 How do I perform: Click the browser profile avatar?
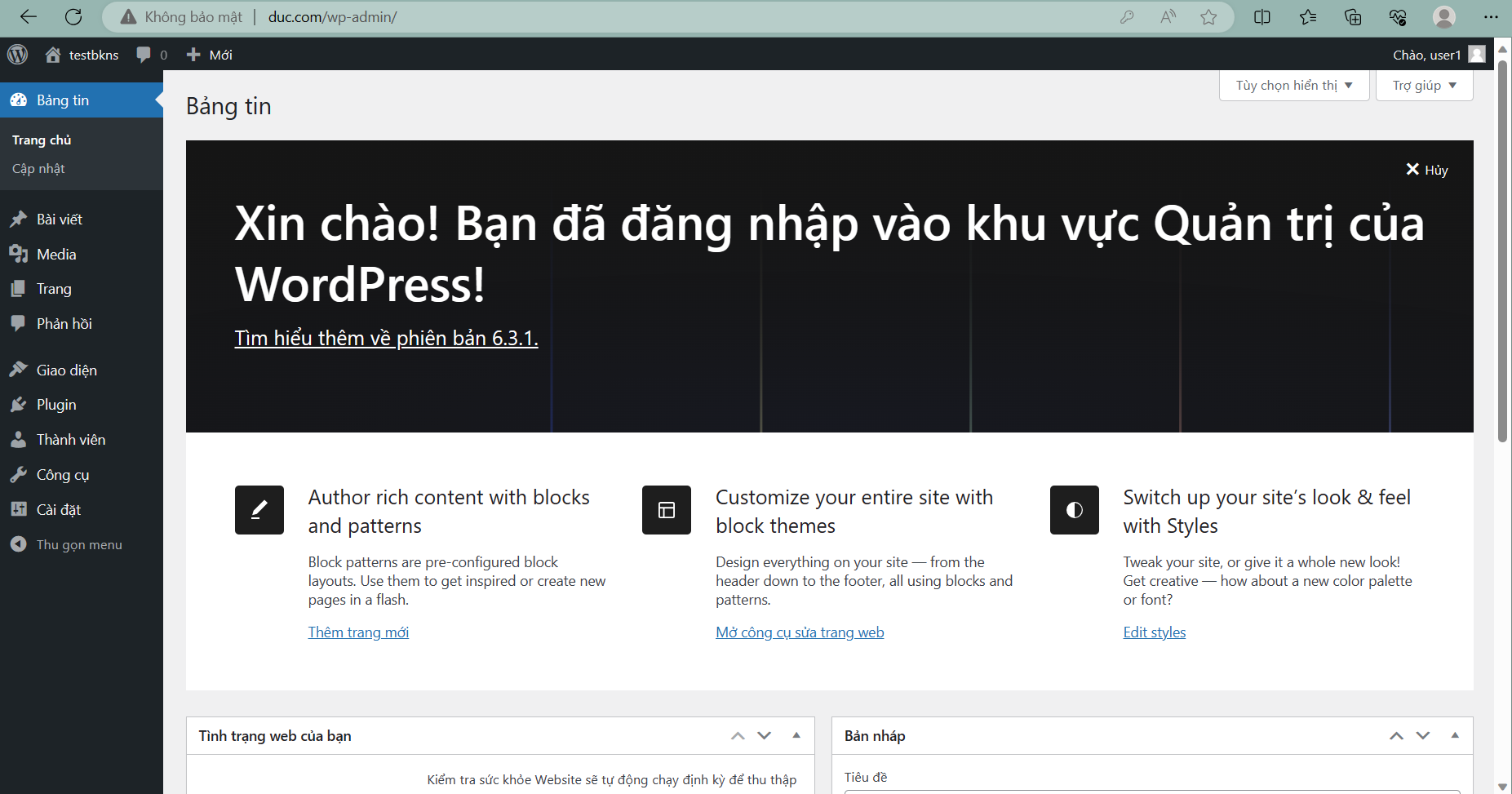coord(1444,17)
